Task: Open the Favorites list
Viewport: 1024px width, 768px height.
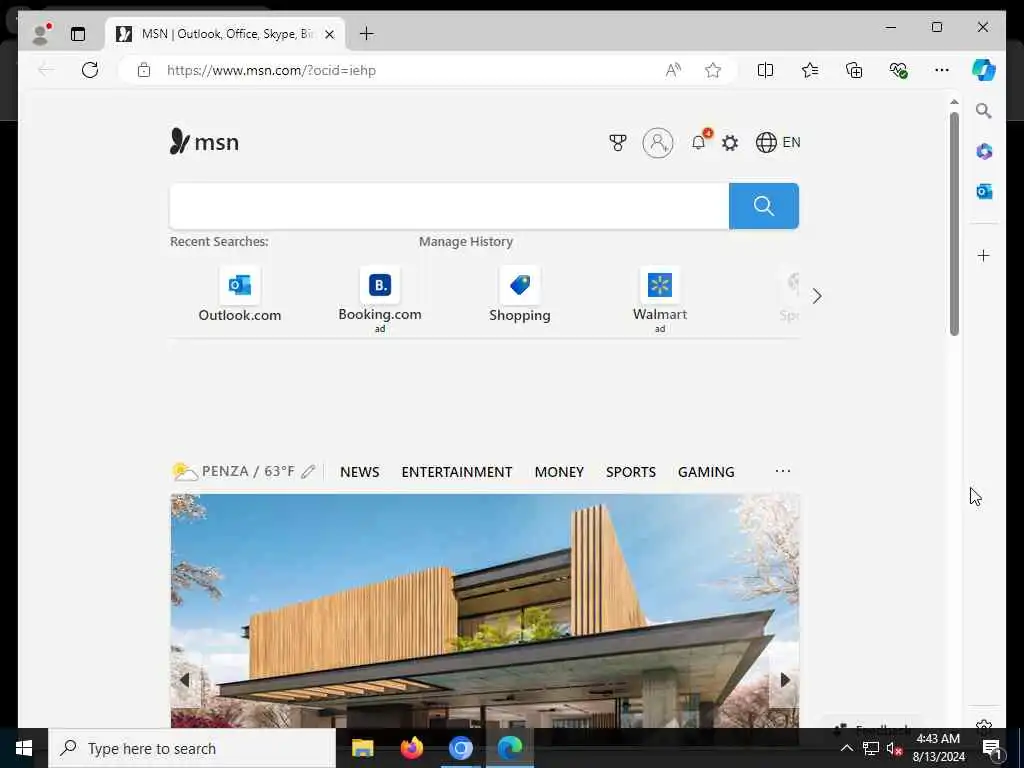Action: [810, 70]
